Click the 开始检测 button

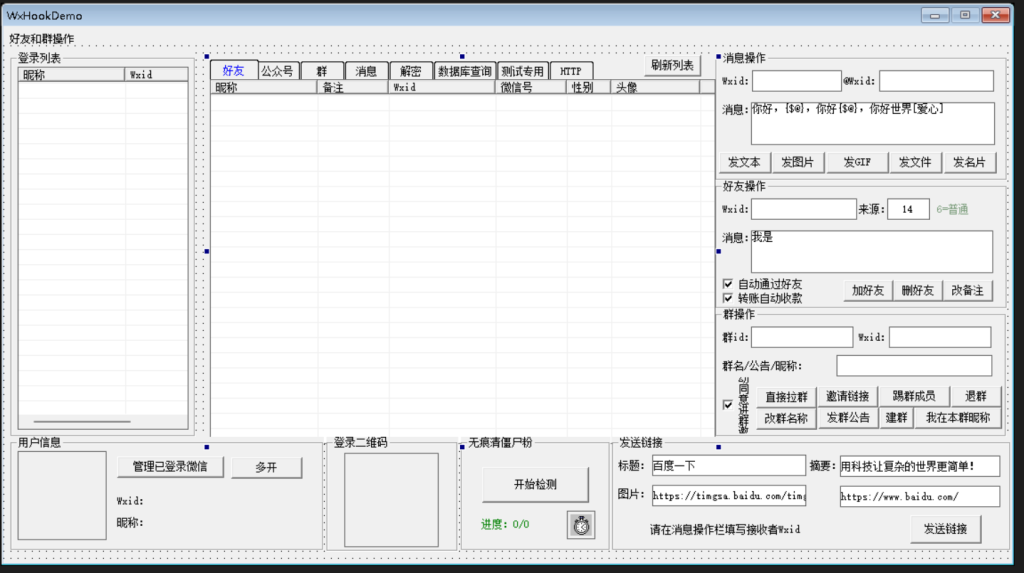pos(535,484)
